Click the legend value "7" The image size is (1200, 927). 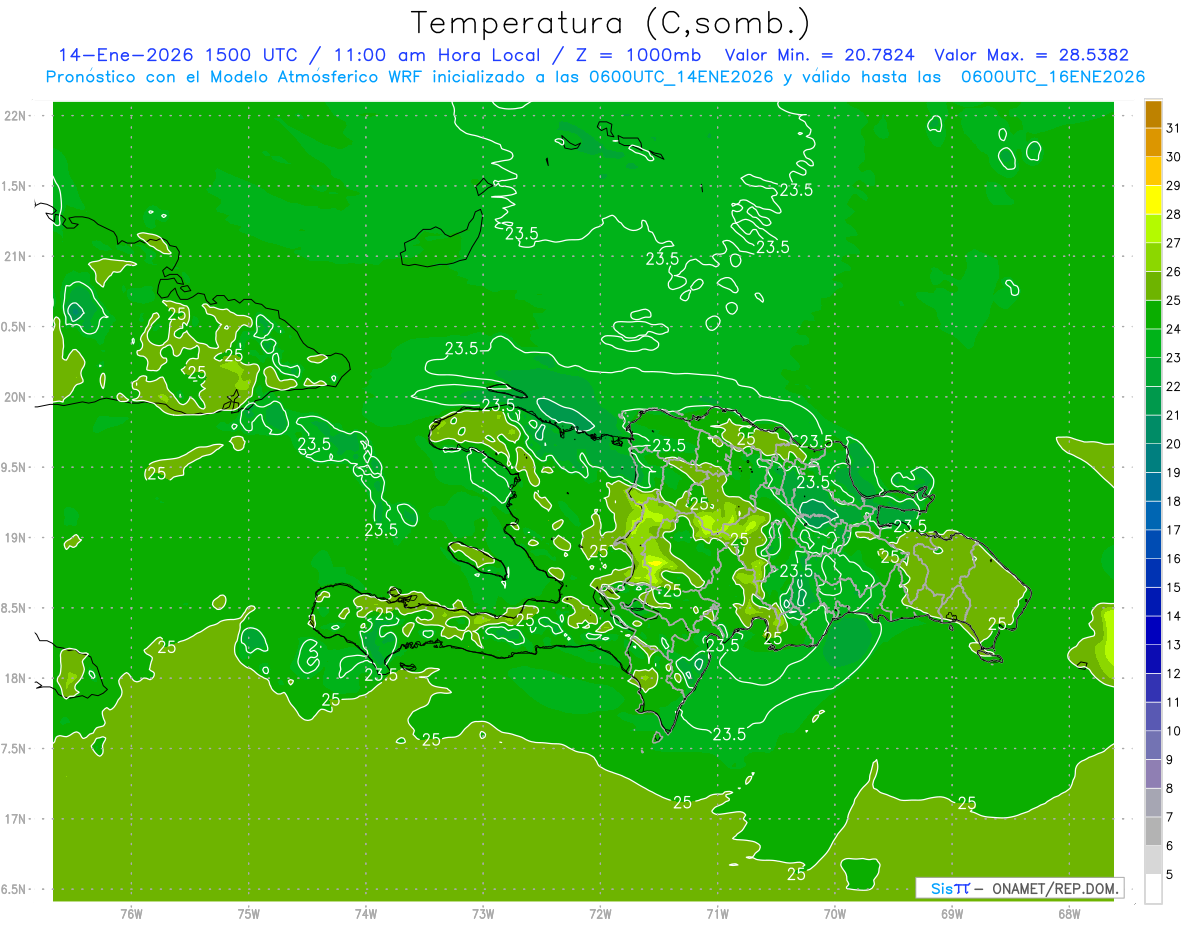pos(1170,817)
